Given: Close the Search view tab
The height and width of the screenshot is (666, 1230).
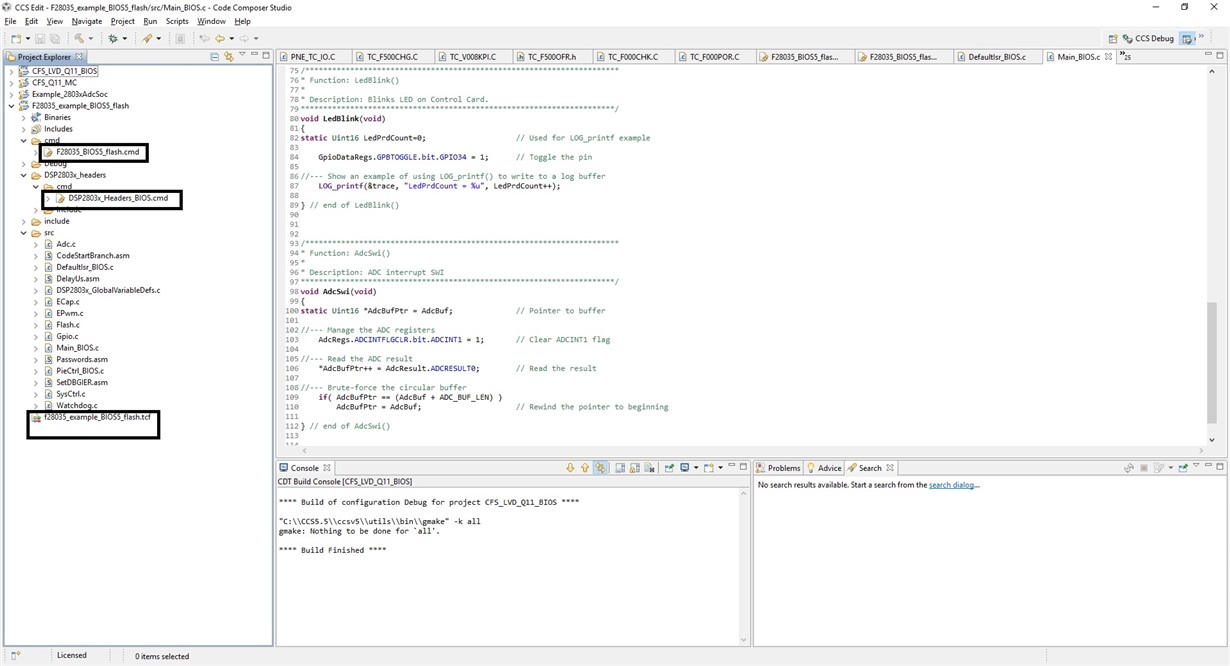Looking at the screenshot, I should click(890, 468).
